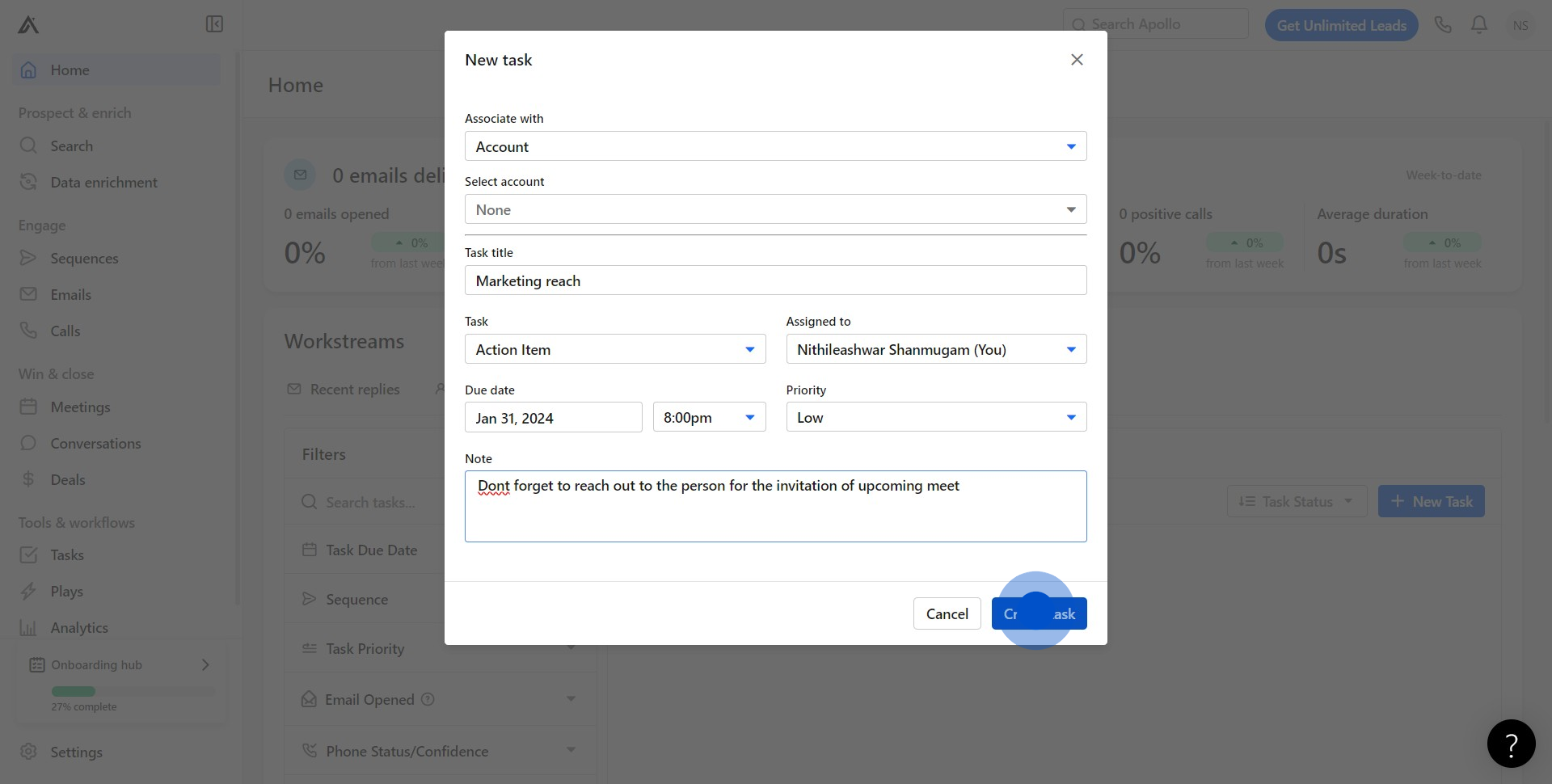Click the Apollo logo icon
The image size is (1552, 784).
tap(28, 25)
